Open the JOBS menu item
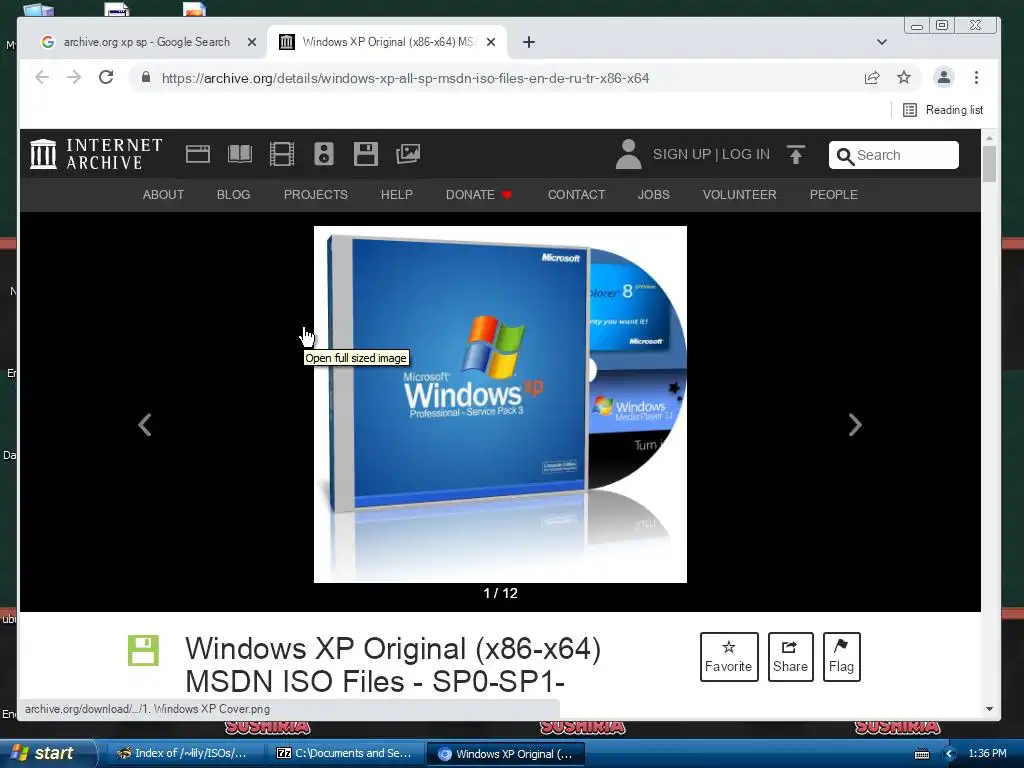Viewport: 1024px width, 768px height. (x=654, y=195)
